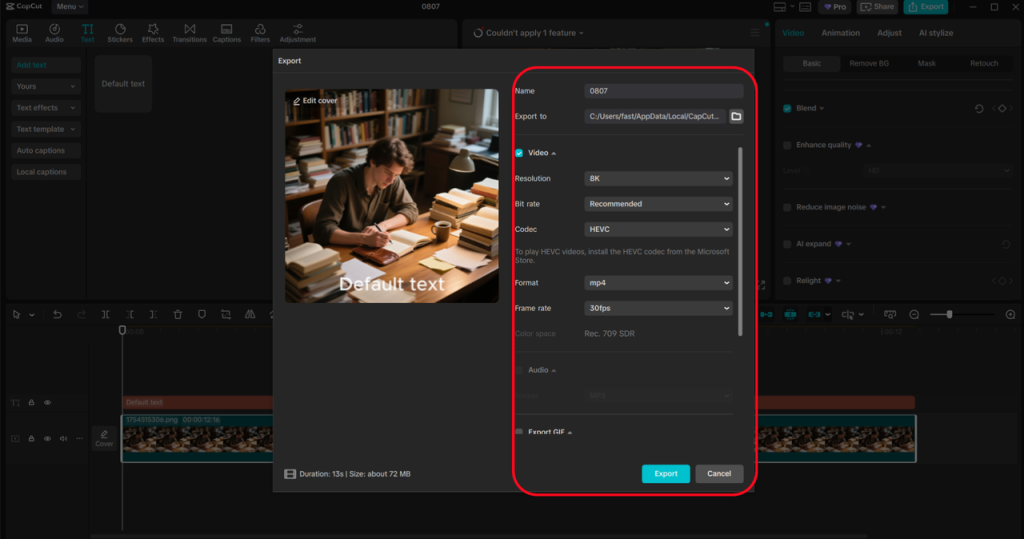Click the Edit cover pencil icon
The width and height of the screenshot is (1024, 539).
click(x=297, y=101)
